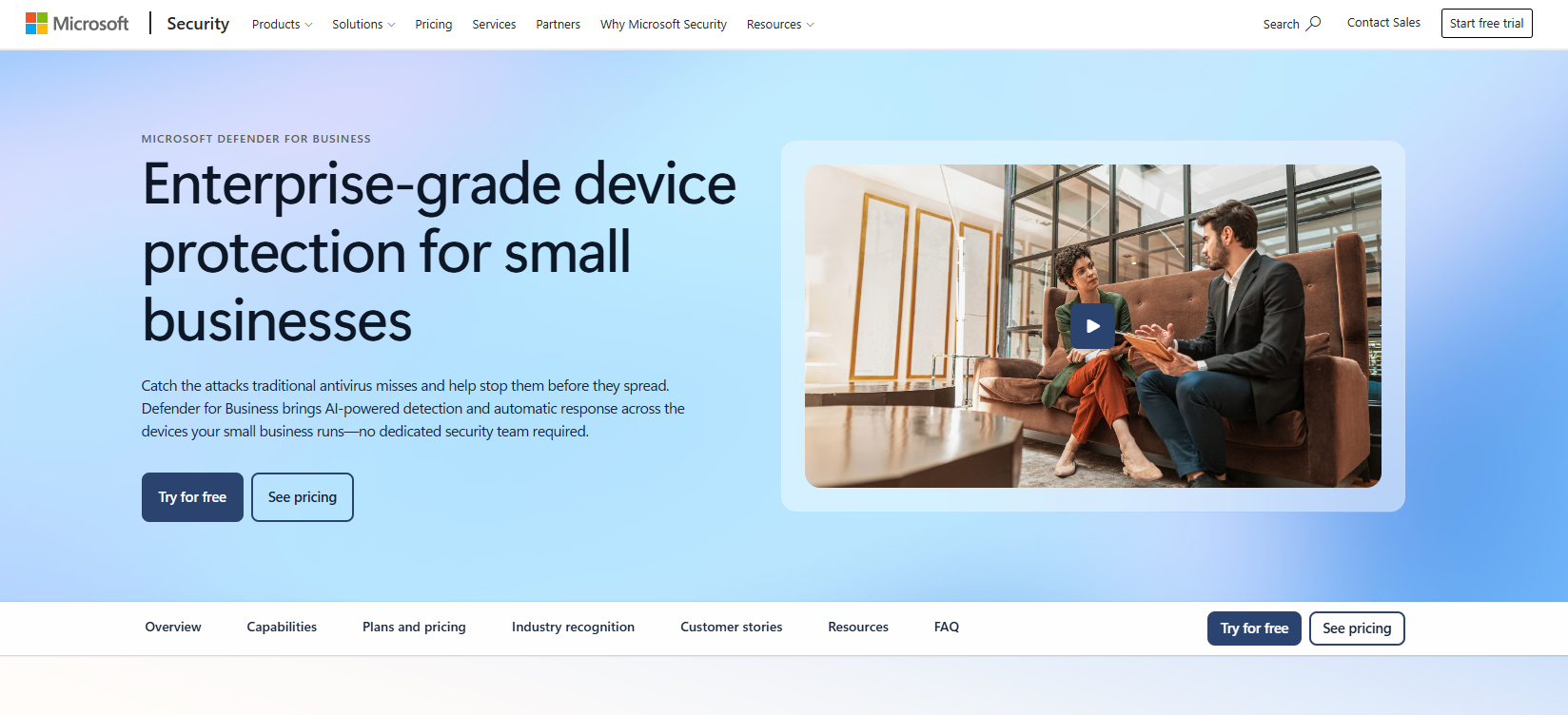Jump to Capabilities section tab

pos(282,628)
